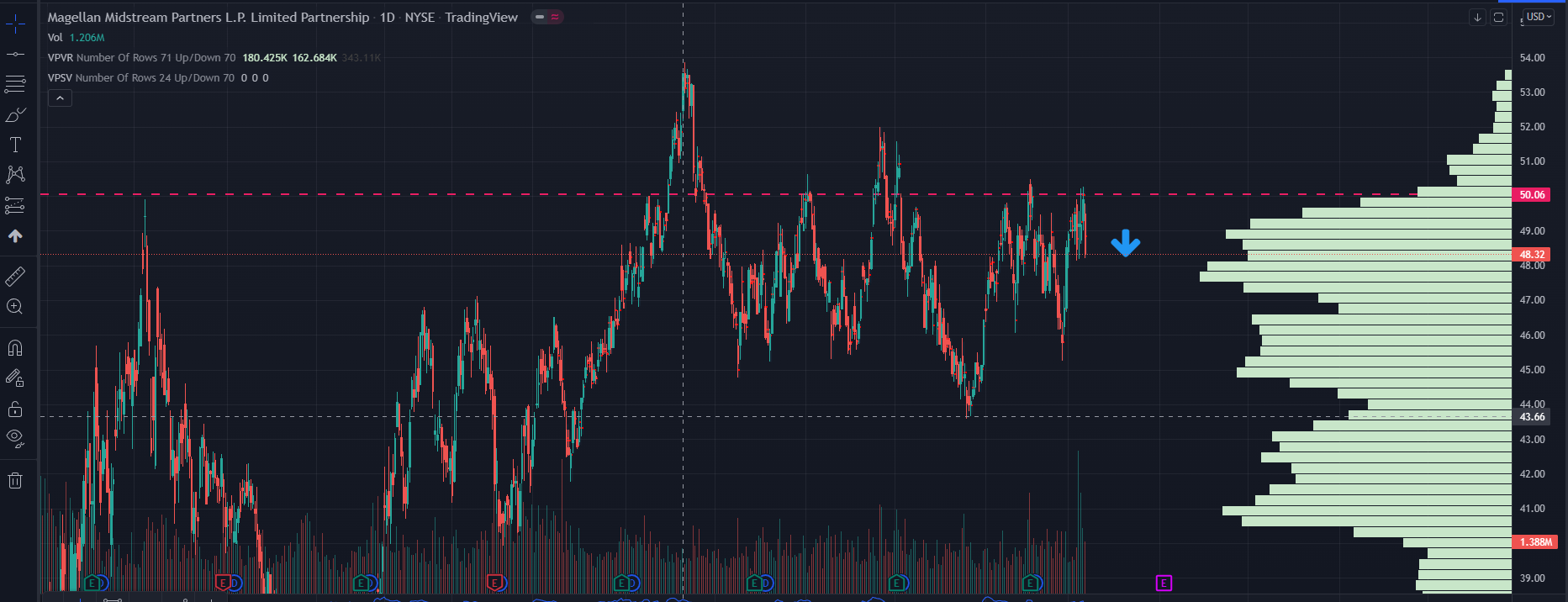This screenshot has height=602, width=1568.
Task: Select the Text annotation tool
Action: point(15,145)
